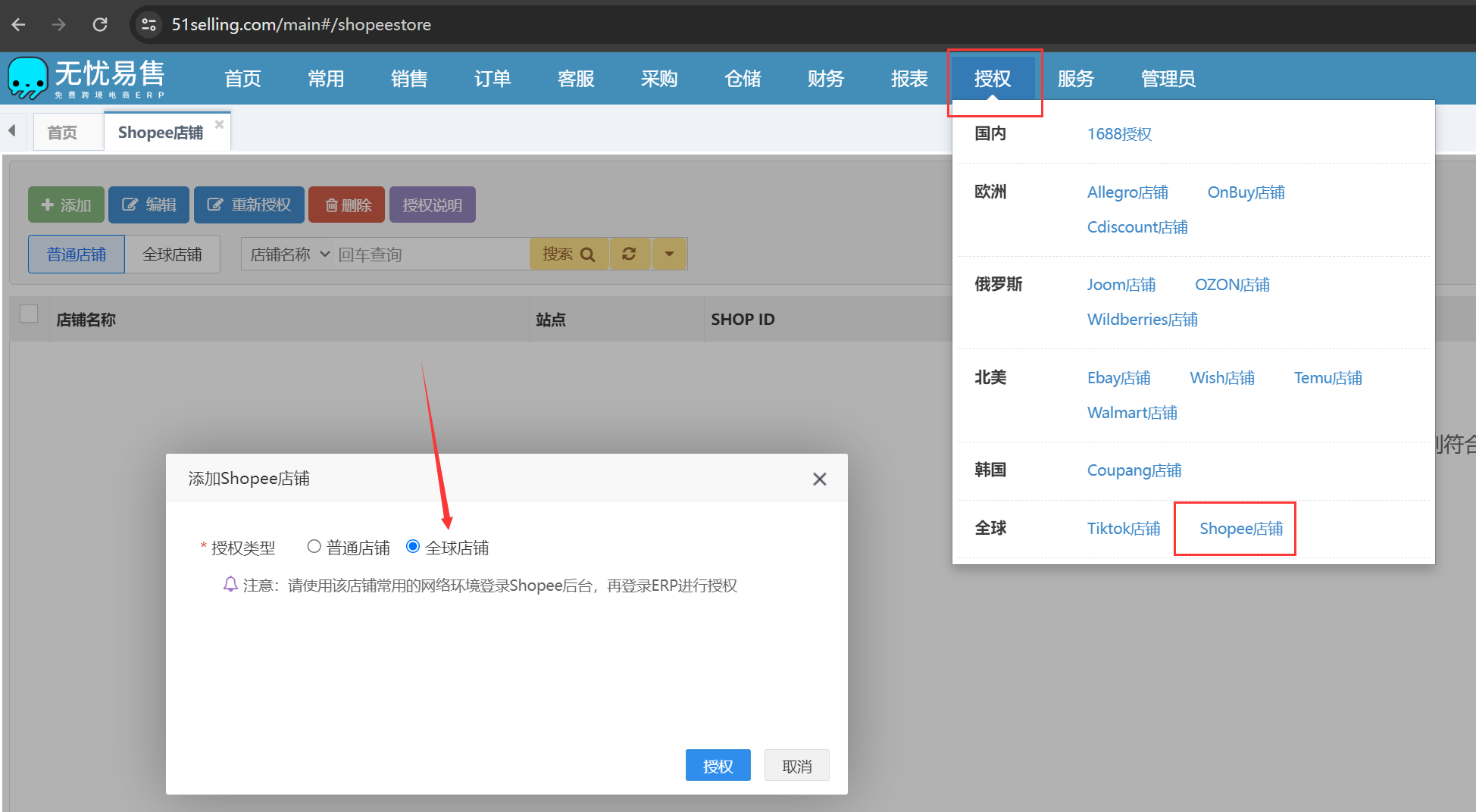The image size is (1476, 812).
Task: Click the 授权 menu in the top bar
Action: [x=993, y=78]
